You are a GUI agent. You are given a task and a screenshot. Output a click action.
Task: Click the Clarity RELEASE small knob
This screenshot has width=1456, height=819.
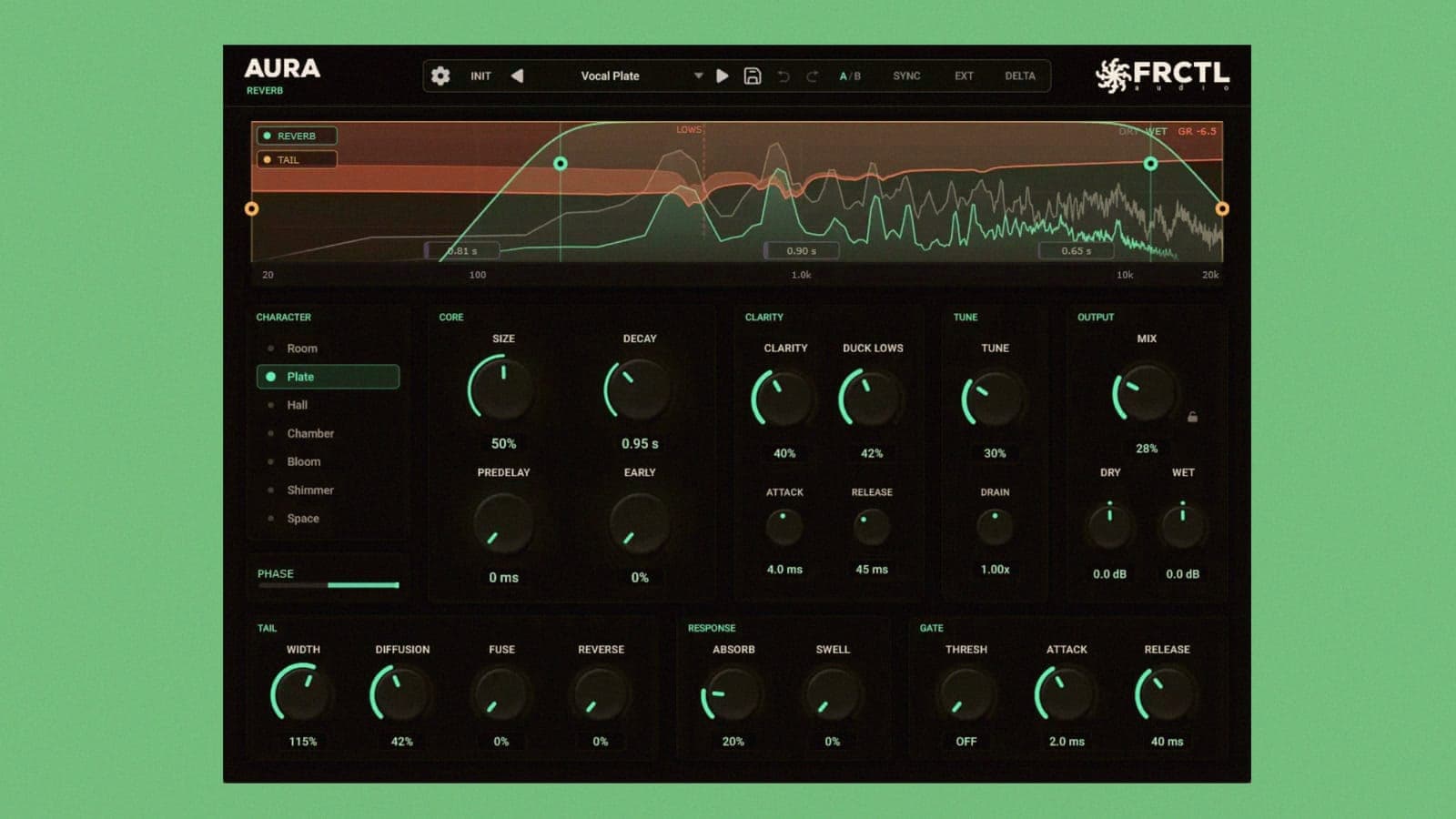pos(871,528)
